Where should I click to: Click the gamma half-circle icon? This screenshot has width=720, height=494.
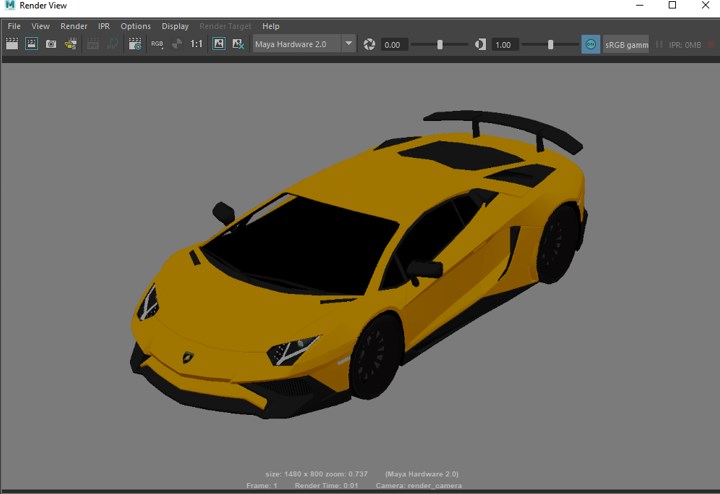pyautogui.click(x=480, y=45)
